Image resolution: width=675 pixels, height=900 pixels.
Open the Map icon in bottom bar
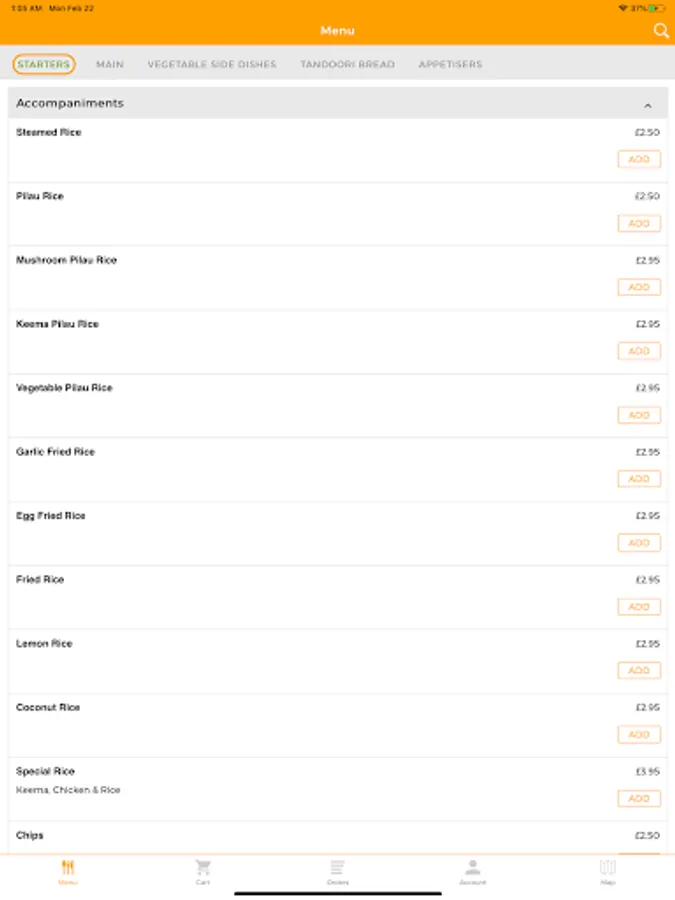click(x=608, y=868)
